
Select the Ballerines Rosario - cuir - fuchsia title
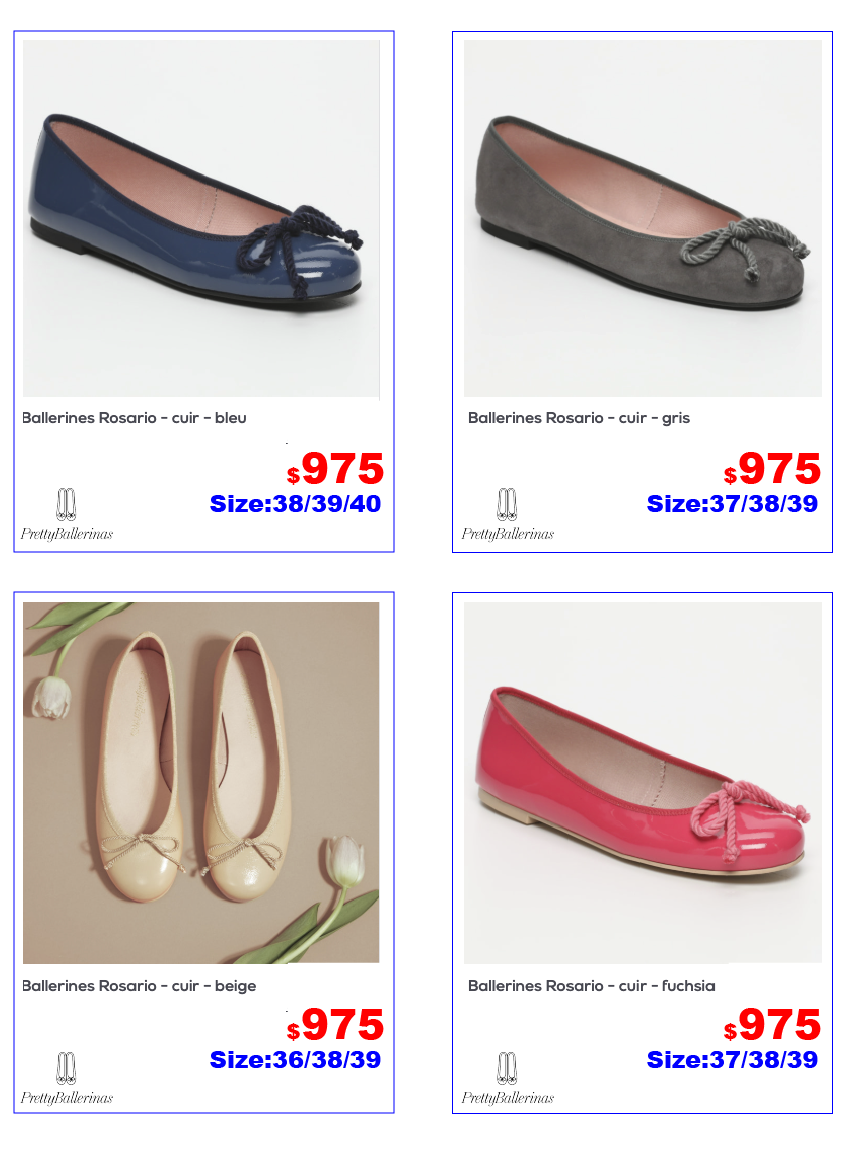pos(592,986)
